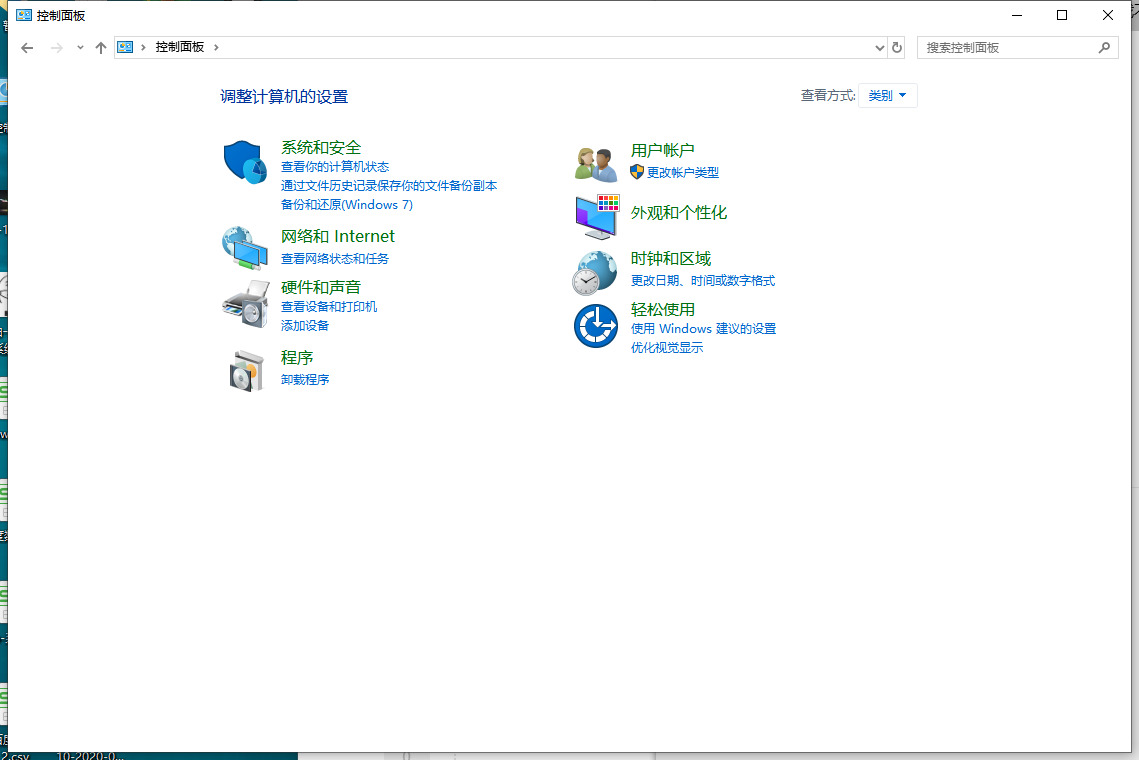This screenshot has width=1139, height=760.
Task: Open 网络和 Internet category heading
Action: coord(338,236)
